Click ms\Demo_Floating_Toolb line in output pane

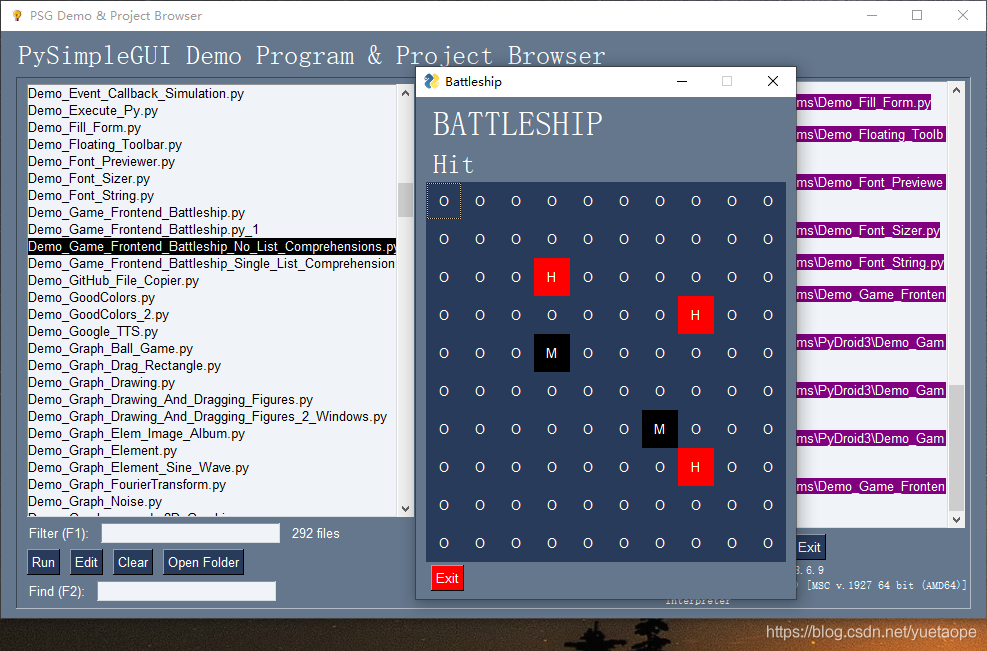click(x=871, y=134)
